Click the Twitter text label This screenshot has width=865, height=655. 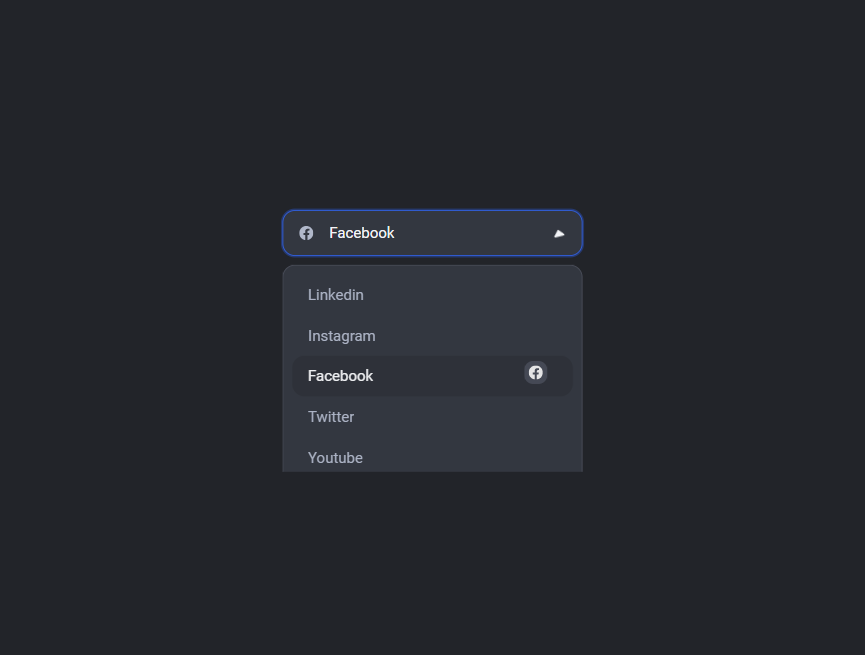331,417
